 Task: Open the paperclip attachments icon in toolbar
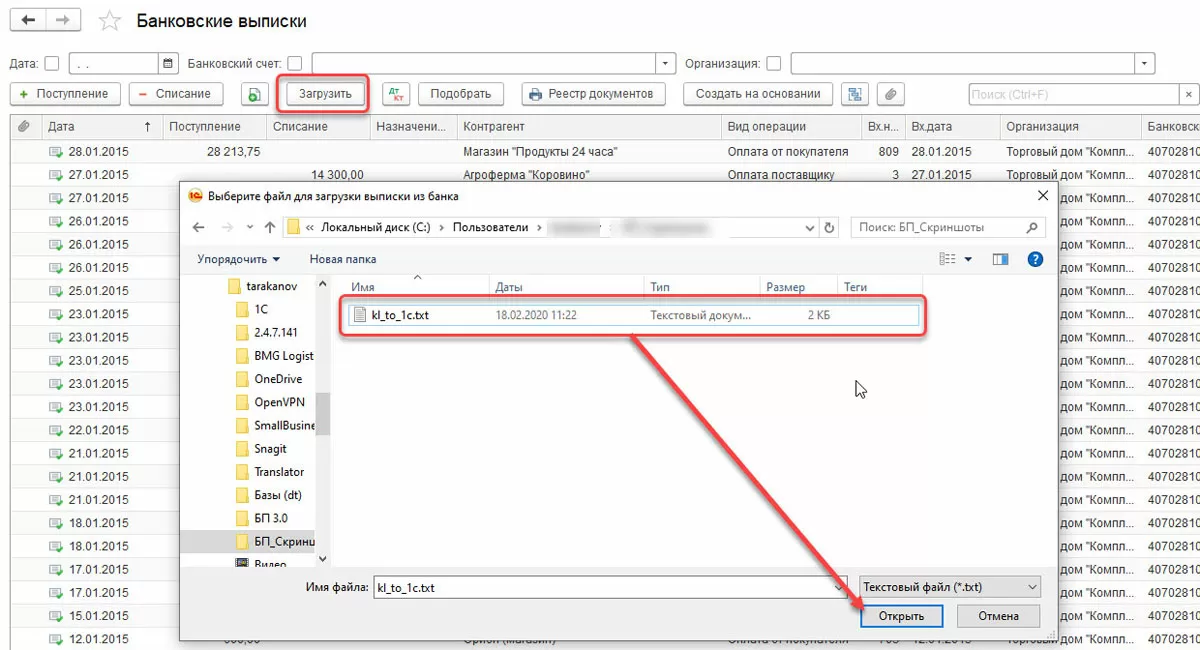pos(890,94)
